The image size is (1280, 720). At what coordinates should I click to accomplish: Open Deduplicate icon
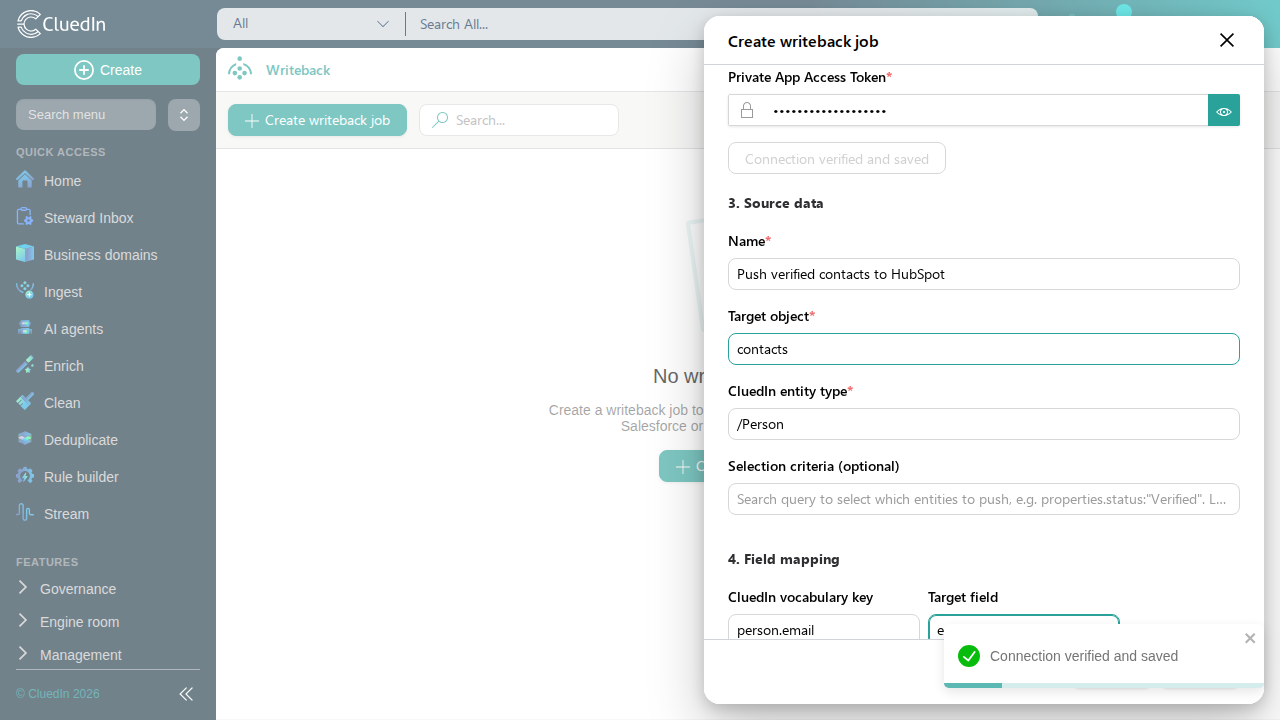(25, 439)
